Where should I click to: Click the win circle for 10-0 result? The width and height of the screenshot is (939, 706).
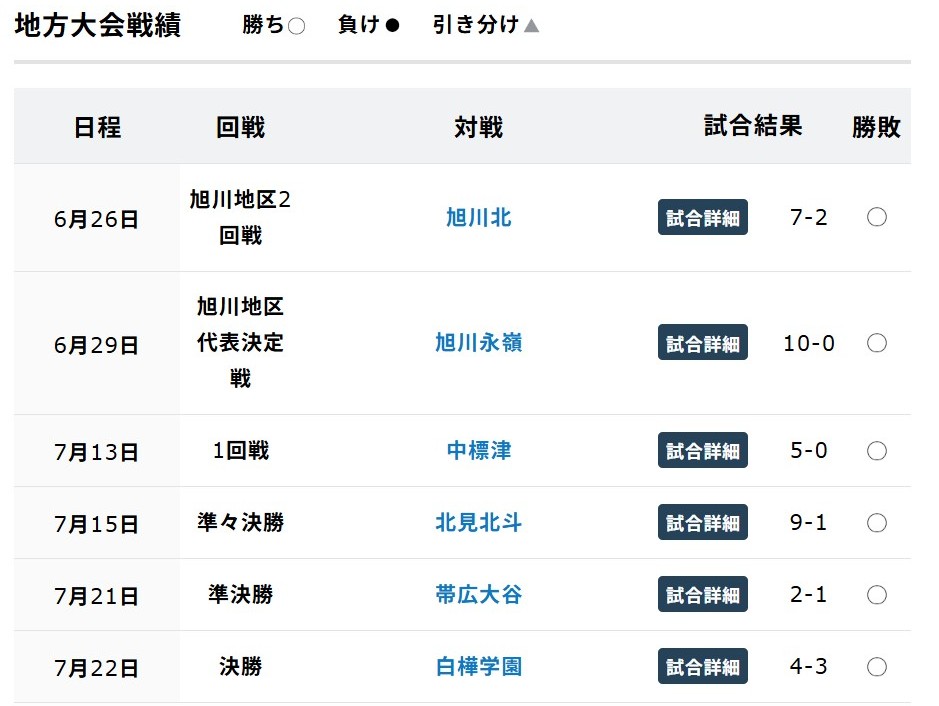tap(877, 343)
